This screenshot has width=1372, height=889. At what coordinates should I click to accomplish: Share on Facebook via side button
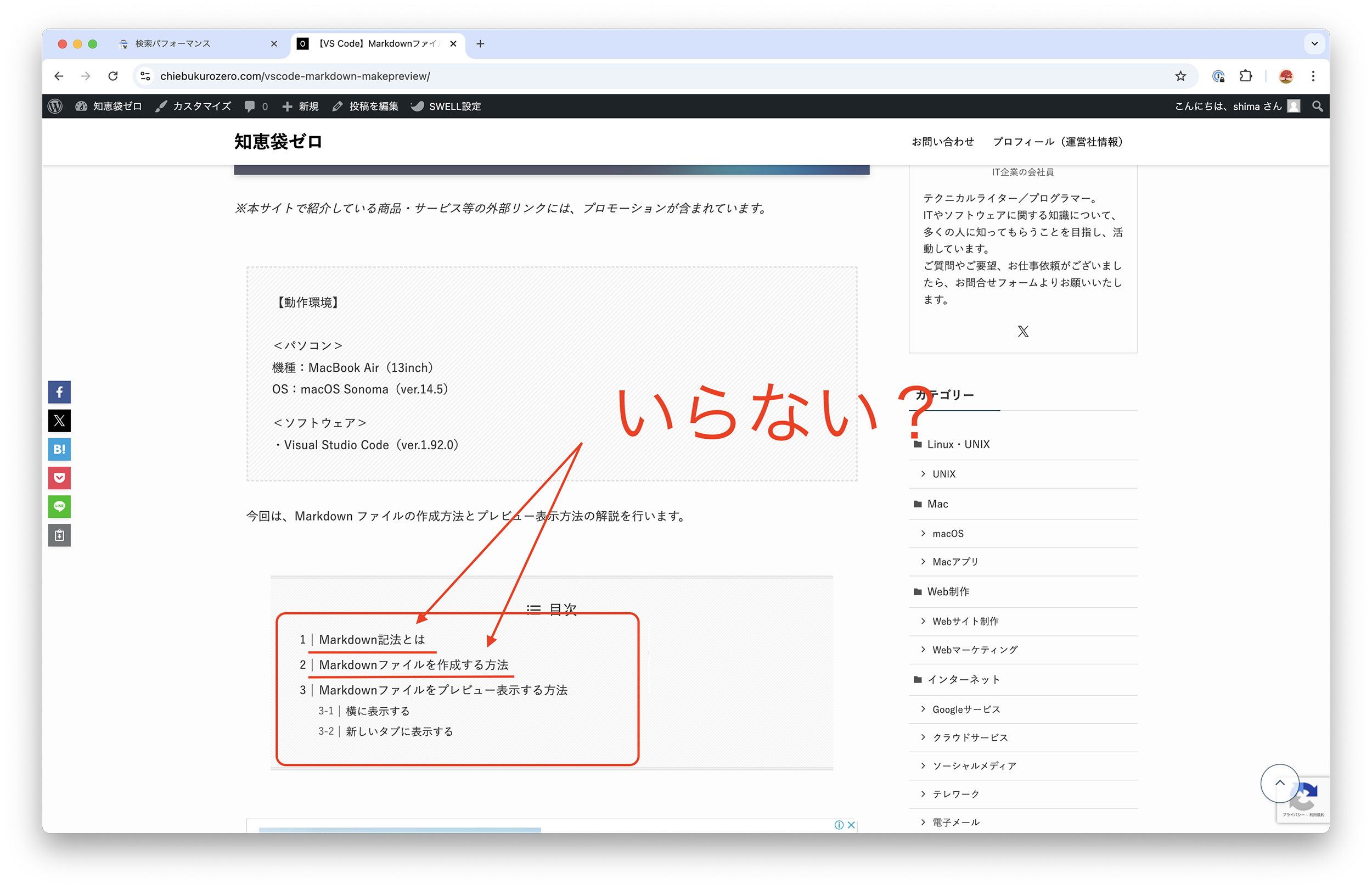[x=59, y=392]
